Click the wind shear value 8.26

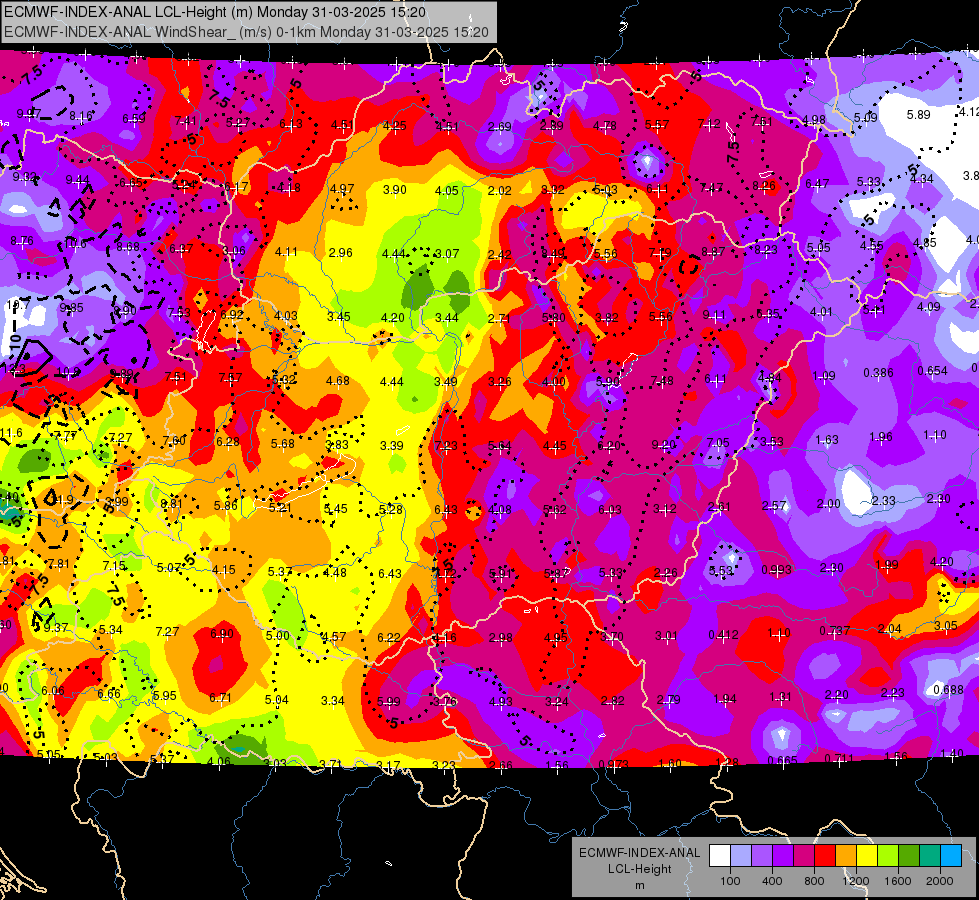764,185
